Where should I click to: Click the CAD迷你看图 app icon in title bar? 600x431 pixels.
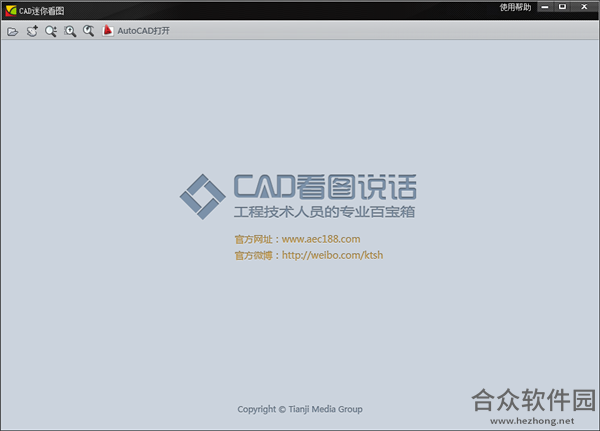[11, 11]
